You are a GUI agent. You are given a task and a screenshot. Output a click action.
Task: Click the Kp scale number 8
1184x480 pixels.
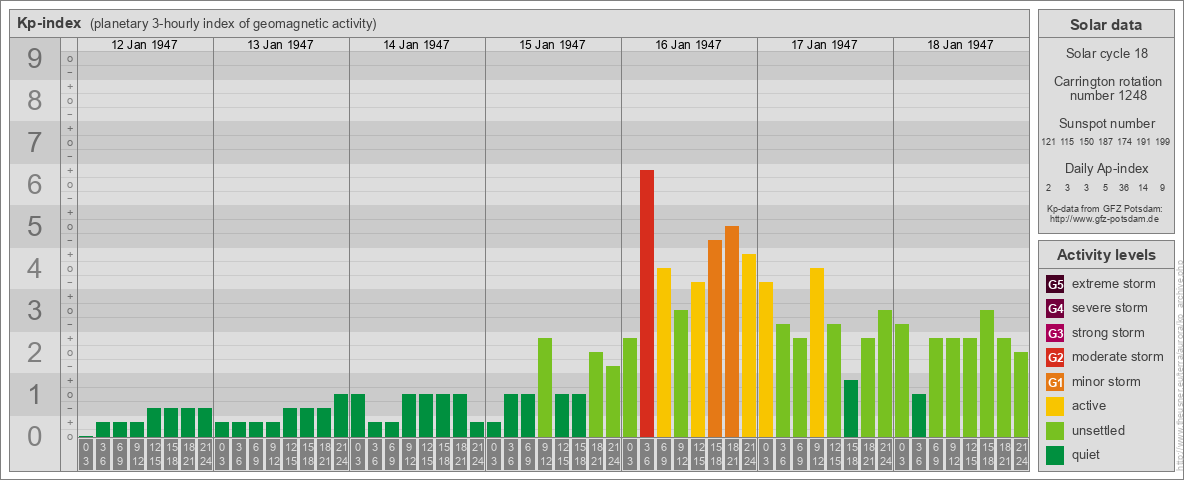(35, 100)
